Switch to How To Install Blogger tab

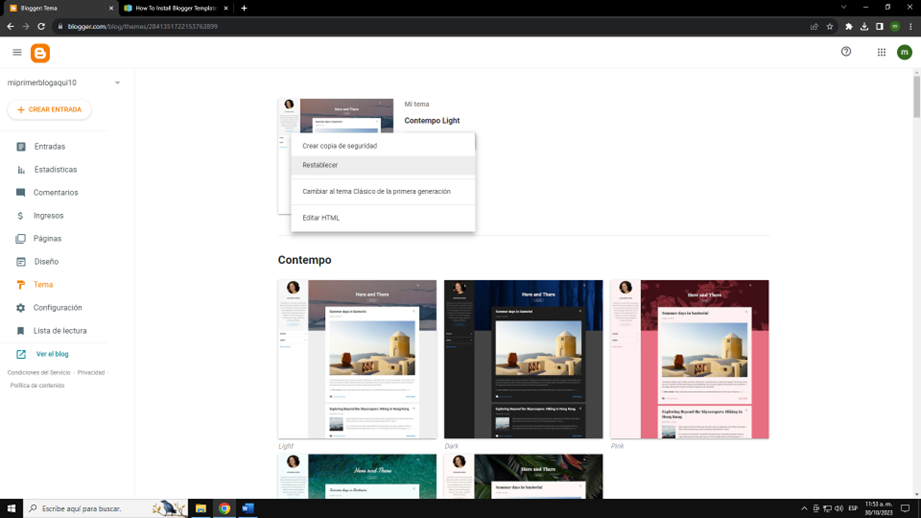(x=176, y=8)
